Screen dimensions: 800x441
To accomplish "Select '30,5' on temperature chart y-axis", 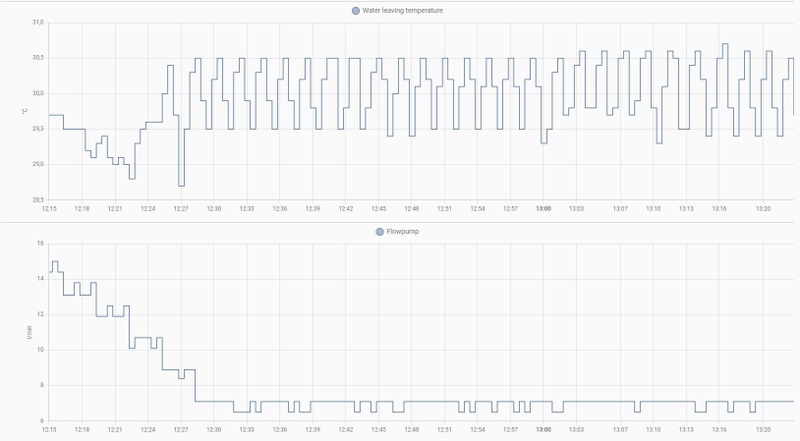I will [38, 58].
